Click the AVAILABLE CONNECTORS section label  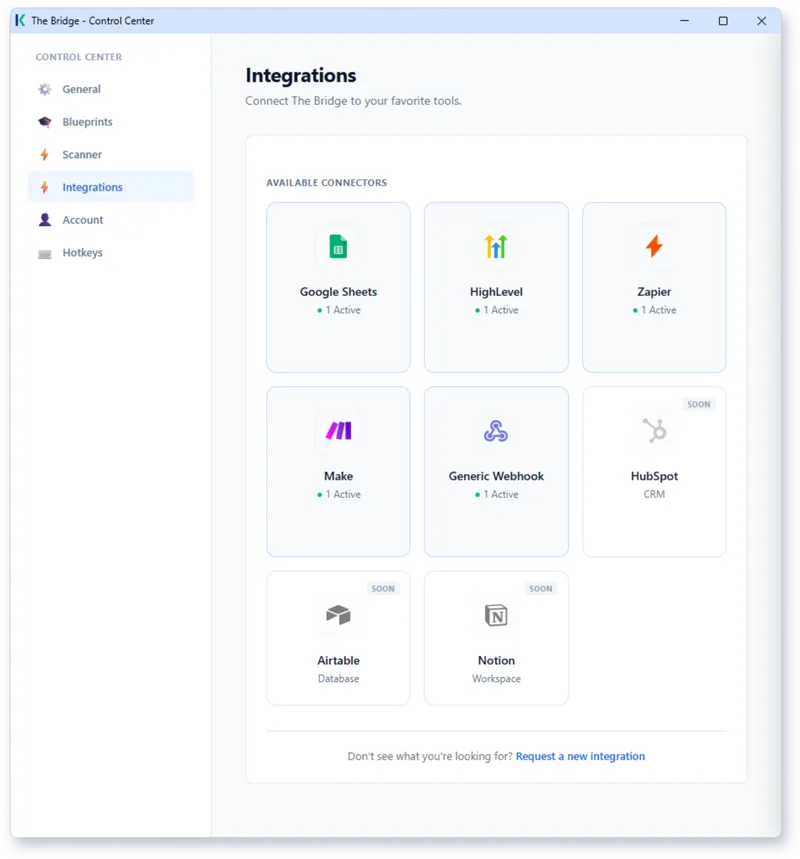point(327,182)
